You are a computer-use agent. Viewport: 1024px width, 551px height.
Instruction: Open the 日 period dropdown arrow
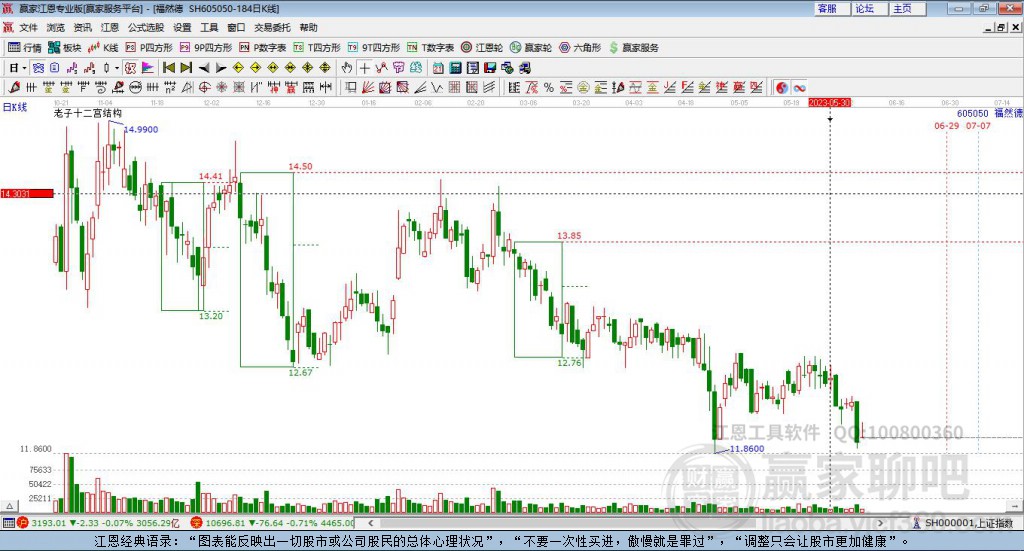(x=24, y=68)
